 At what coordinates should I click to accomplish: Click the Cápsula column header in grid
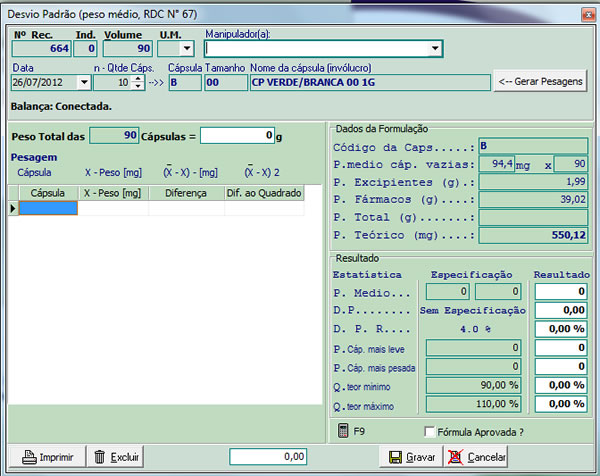(47, 193)
